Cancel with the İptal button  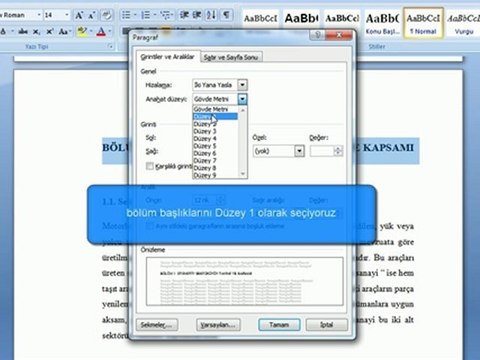coord(327,325)
